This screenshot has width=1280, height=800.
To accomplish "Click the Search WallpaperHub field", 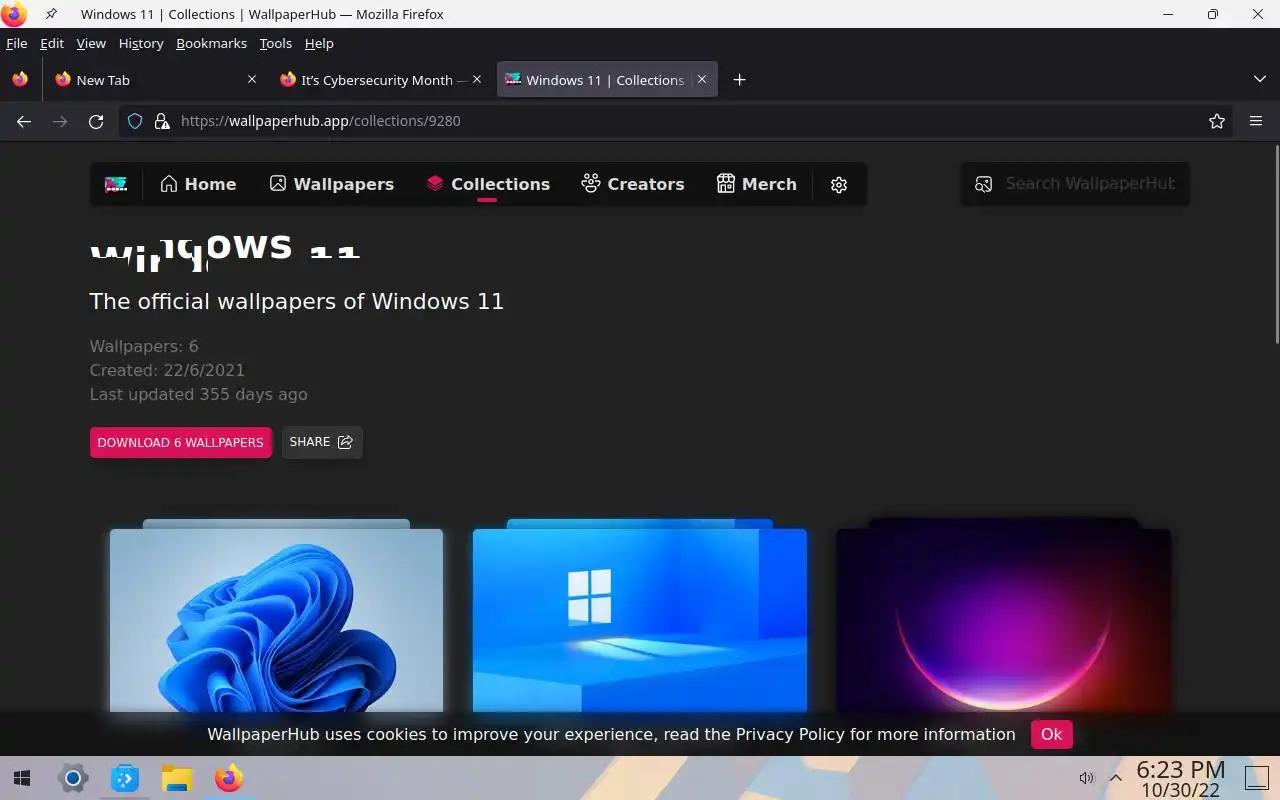I will tap(1075, 184).
